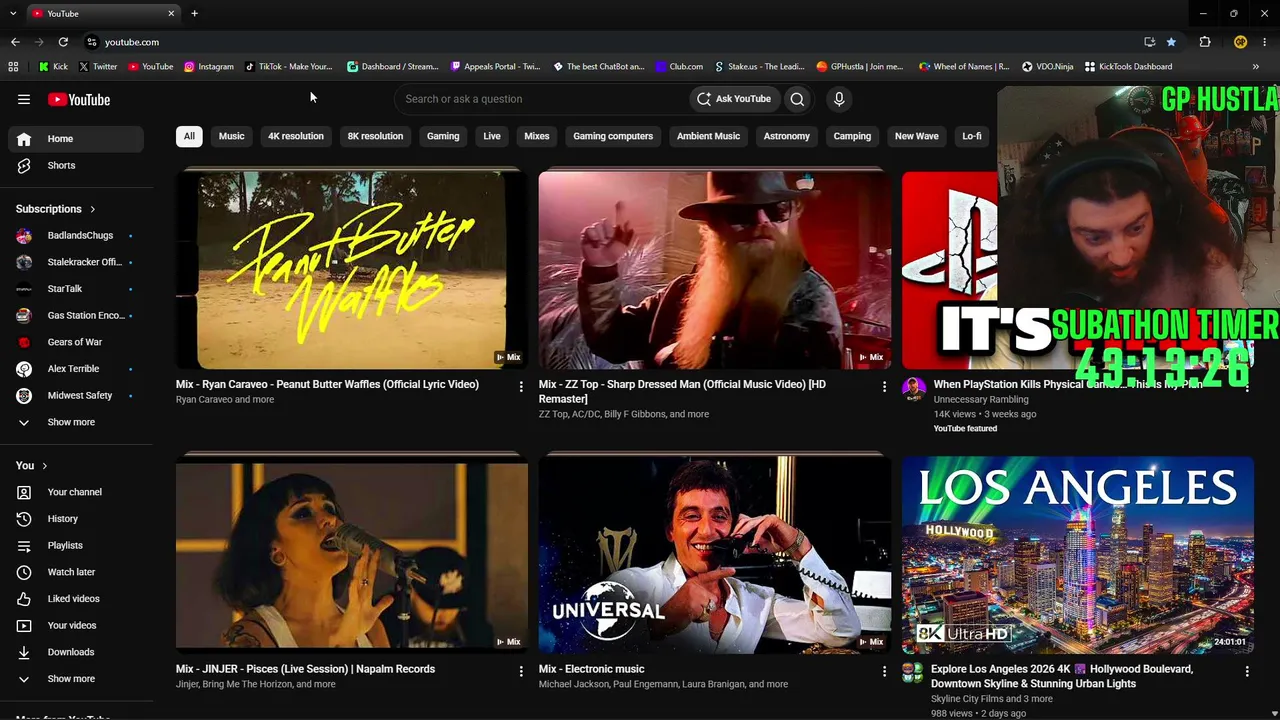Open options menu for Electronic music mix

(x=884, y=671)
